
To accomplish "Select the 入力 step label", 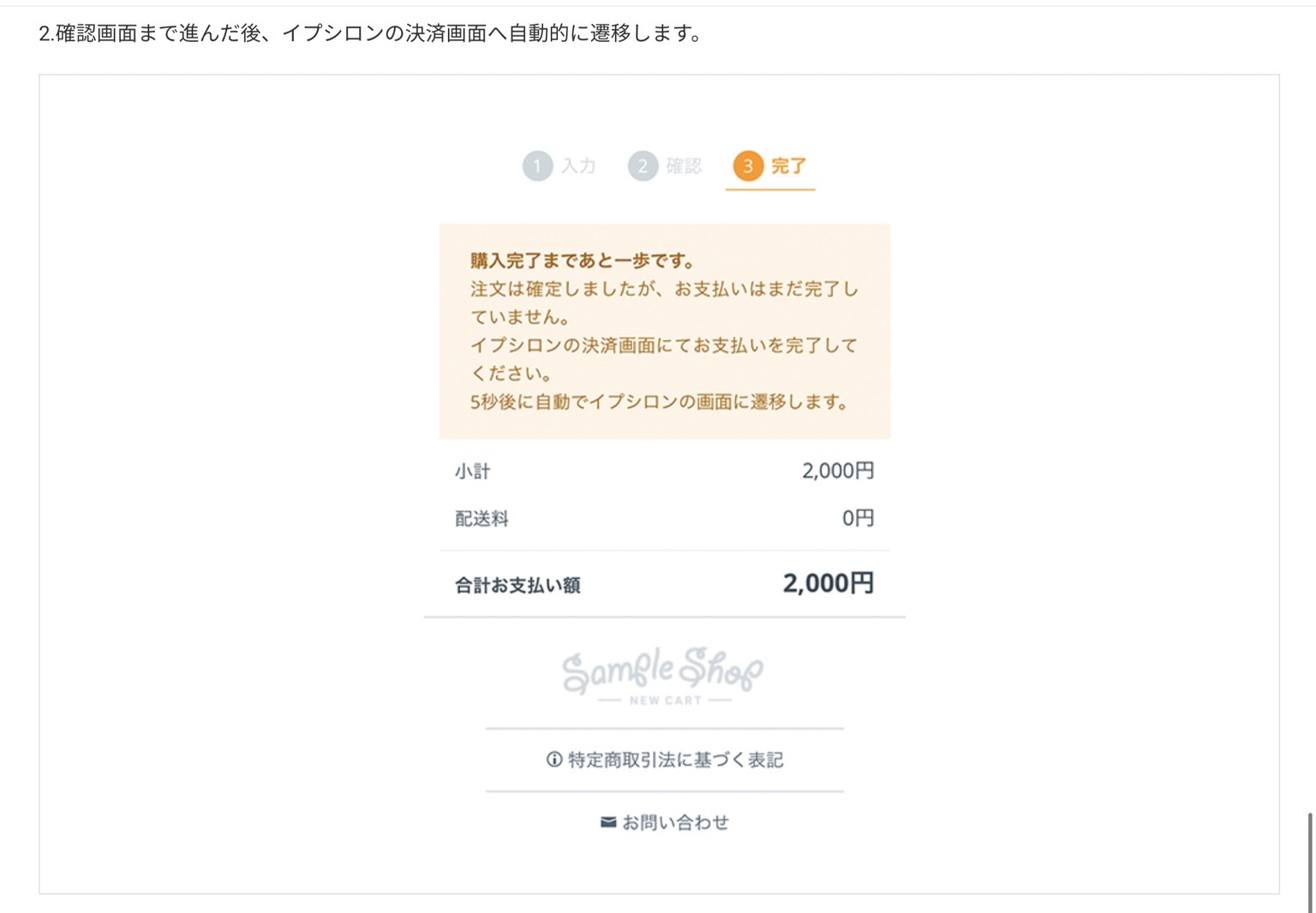I will point(578,166).
